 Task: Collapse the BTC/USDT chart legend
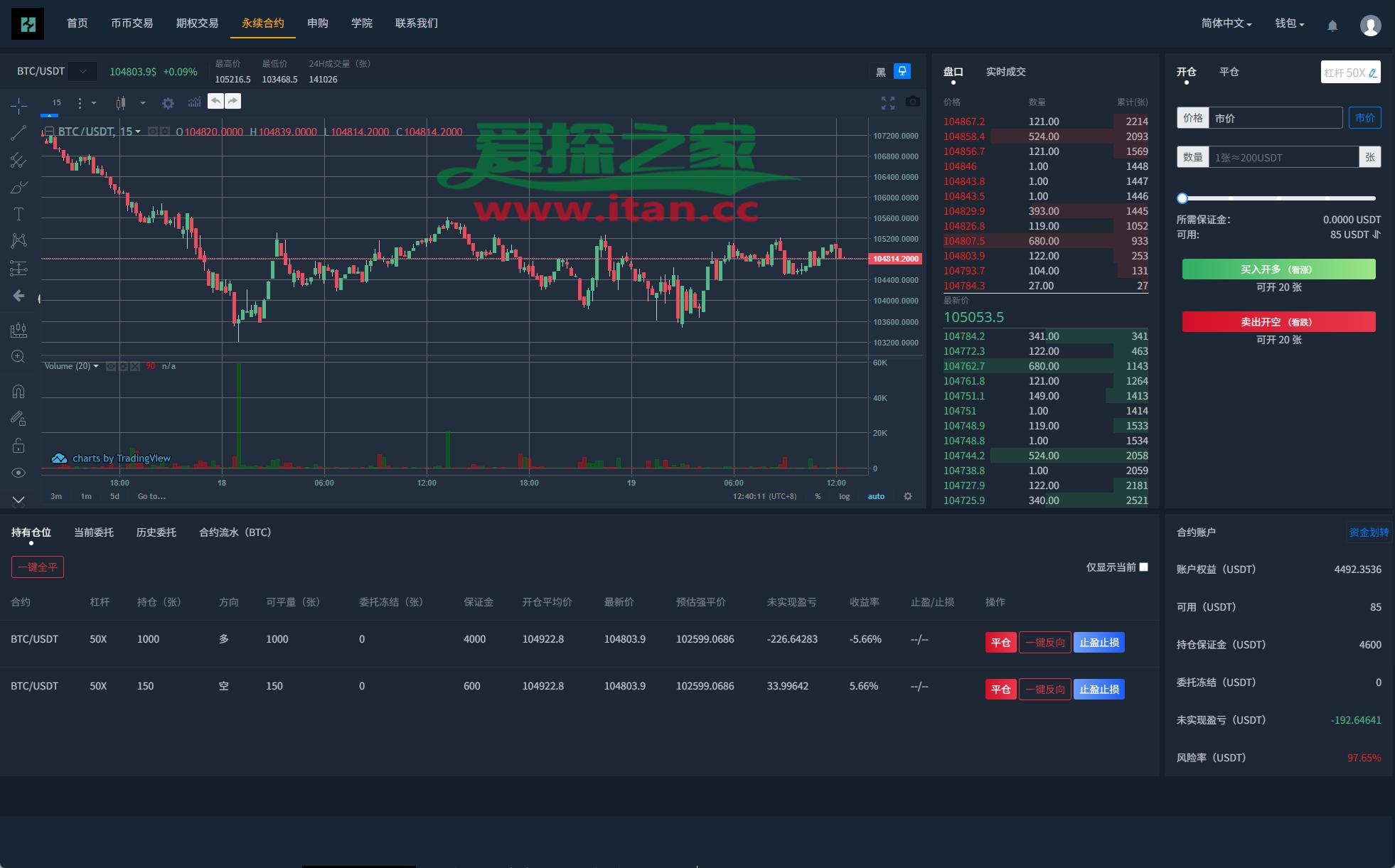pos(49,132)
